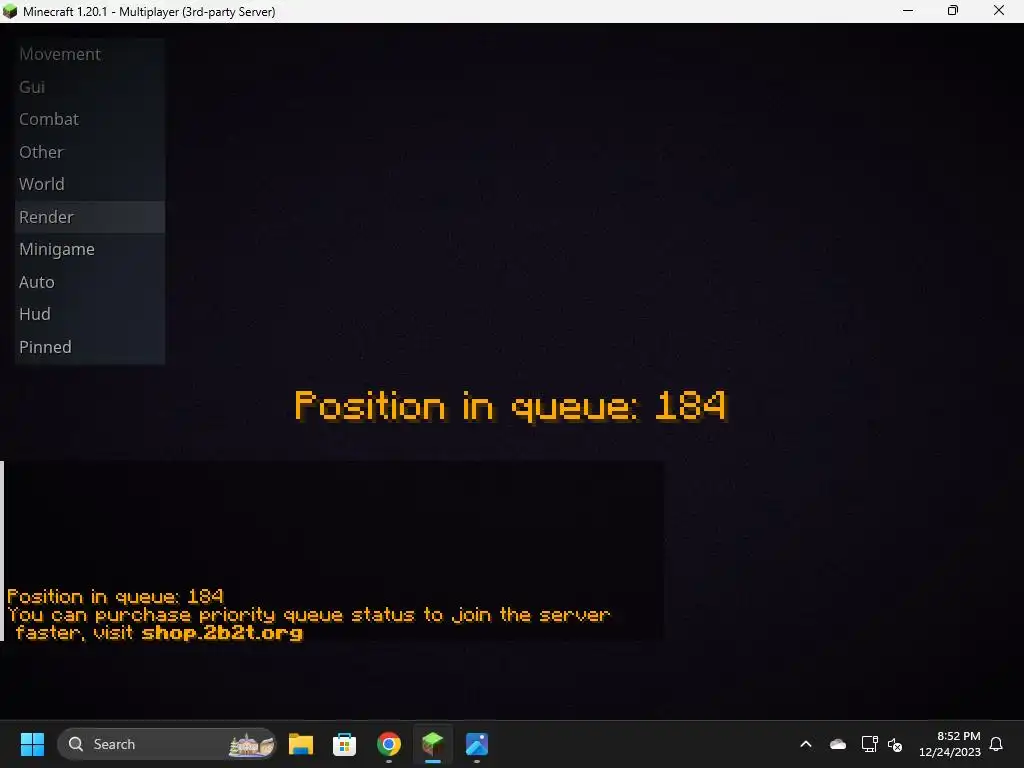This screenshot has height=768, width=1024.
Task: Open the OneDrive cloud tray icon
Action: pos(838,744)
